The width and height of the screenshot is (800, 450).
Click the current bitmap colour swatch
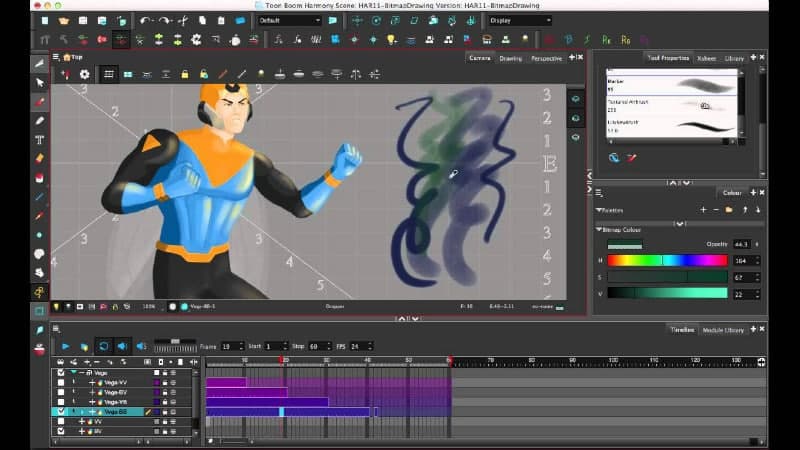tap(624, 245)
